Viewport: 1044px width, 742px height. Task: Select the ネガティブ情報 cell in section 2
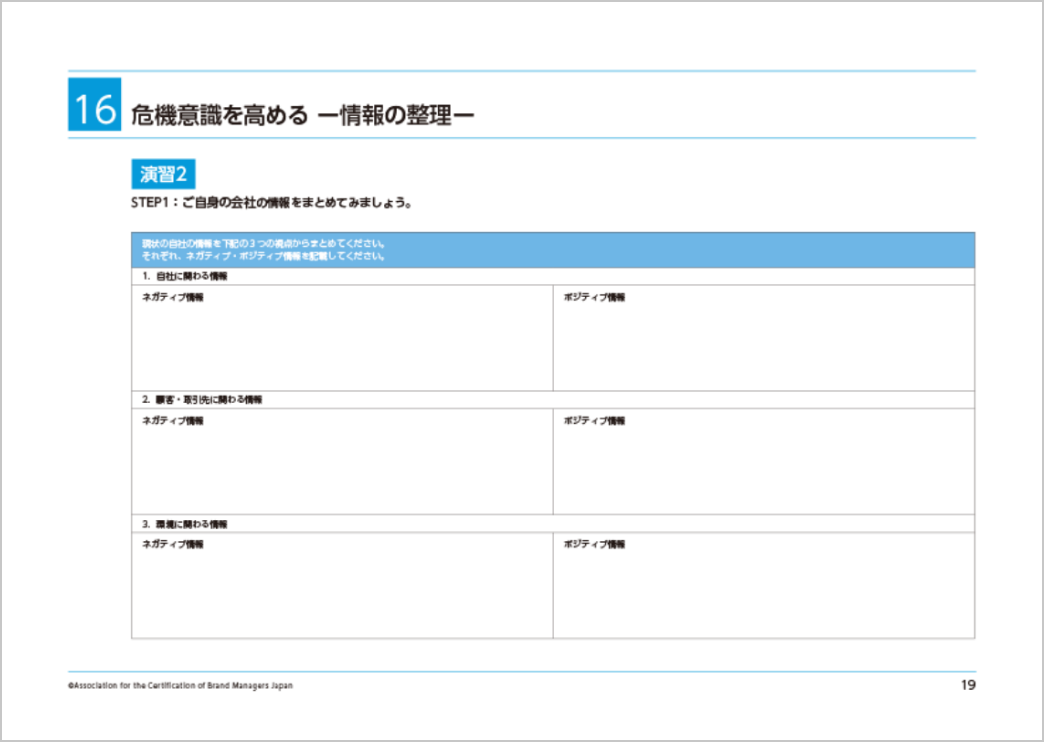[340, 460]
